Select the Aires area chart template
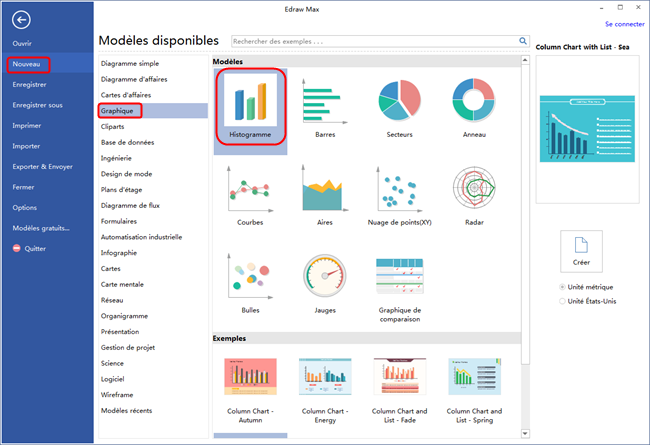The height and width of the screenshot is (445, 650). click(325, 195)
